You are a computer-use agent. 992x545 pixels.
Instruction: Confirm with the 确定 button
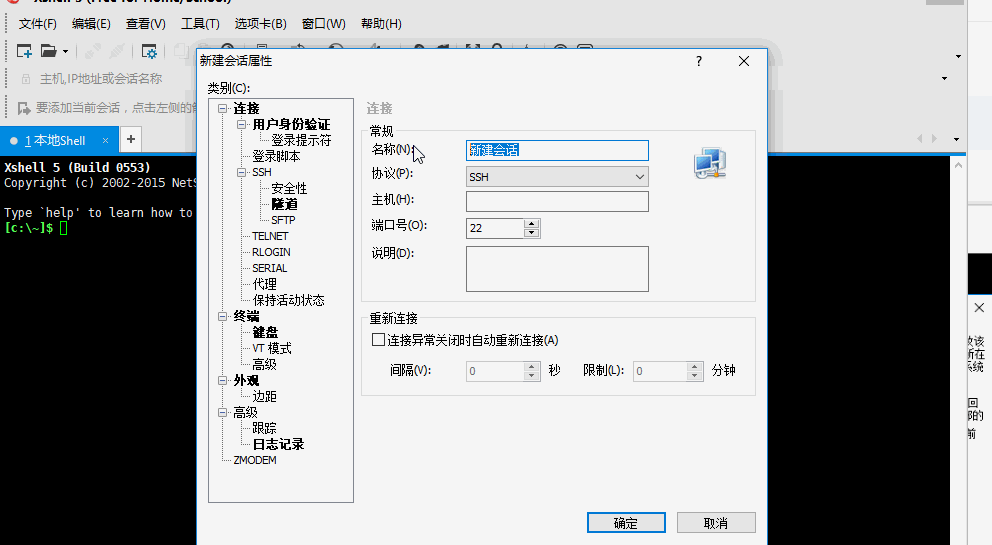click(626, 523)
